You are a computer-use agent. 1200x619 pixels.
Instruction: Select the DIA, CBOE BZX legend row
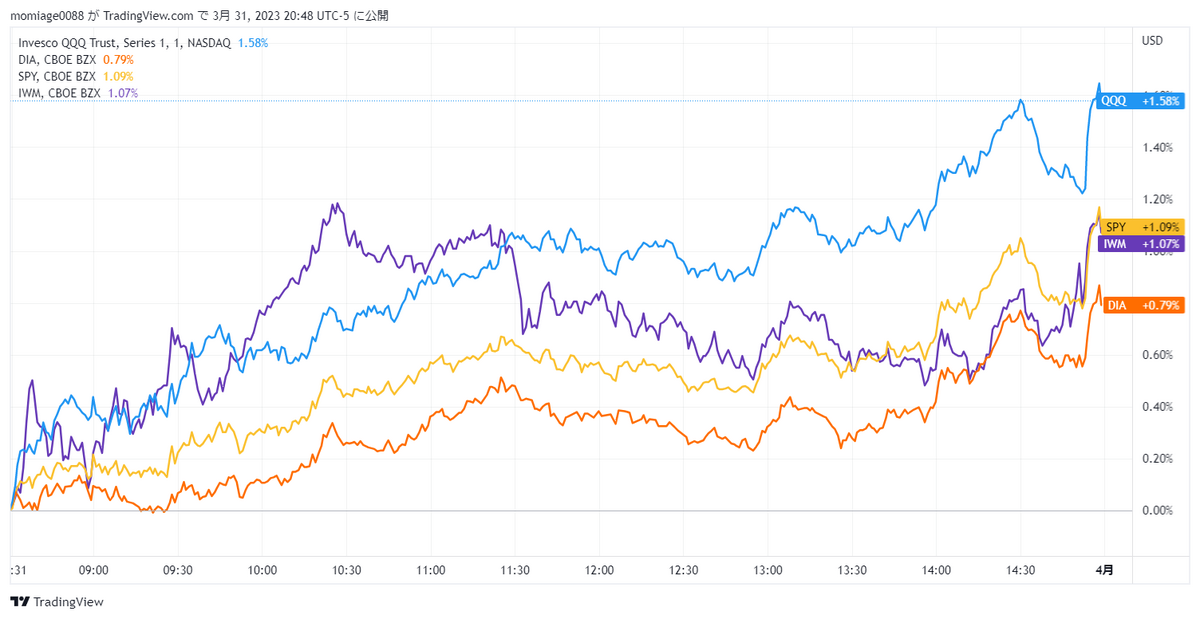tap(76, 60)
